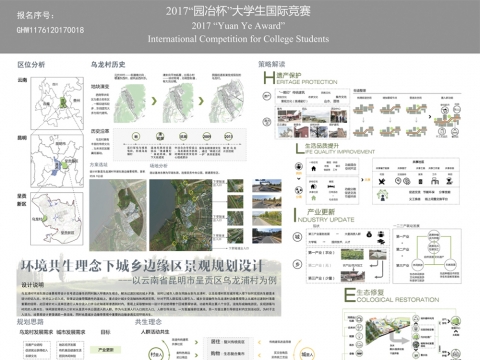
Task: Click the 区位分析 heading
Action: [31, 65]
